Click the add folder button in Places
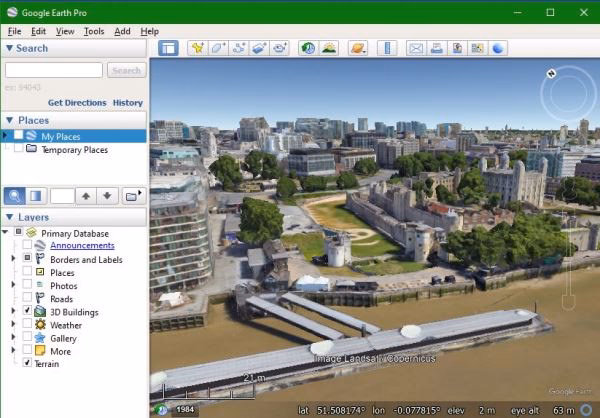600x418 pixels. pyautogui.click(x=134, y=196)
